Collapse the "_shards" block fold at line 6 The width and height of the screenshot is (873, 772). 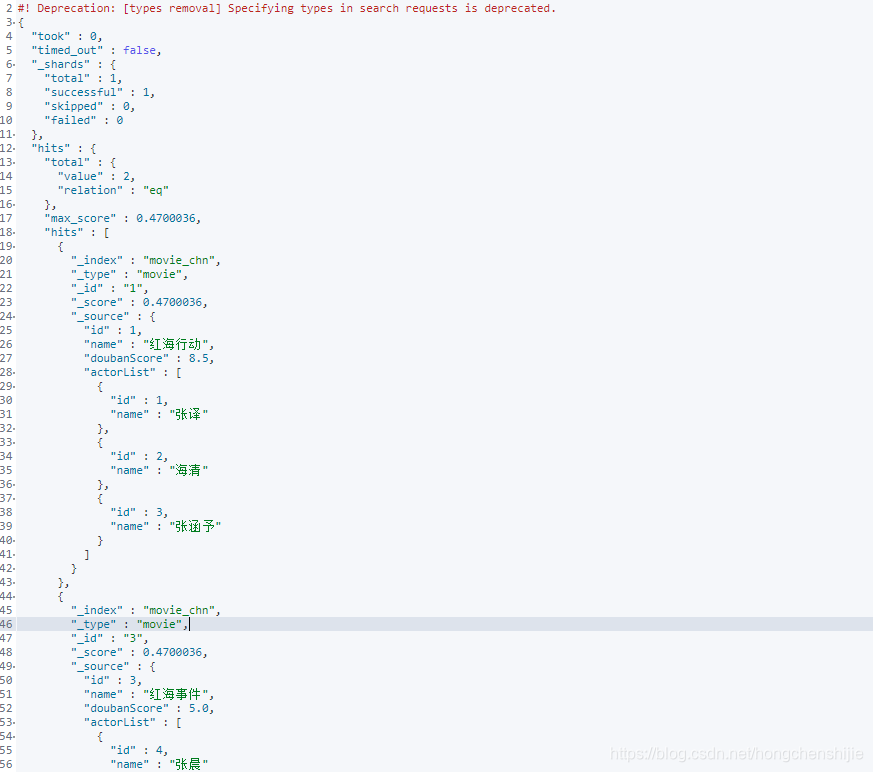click(14, 65)
